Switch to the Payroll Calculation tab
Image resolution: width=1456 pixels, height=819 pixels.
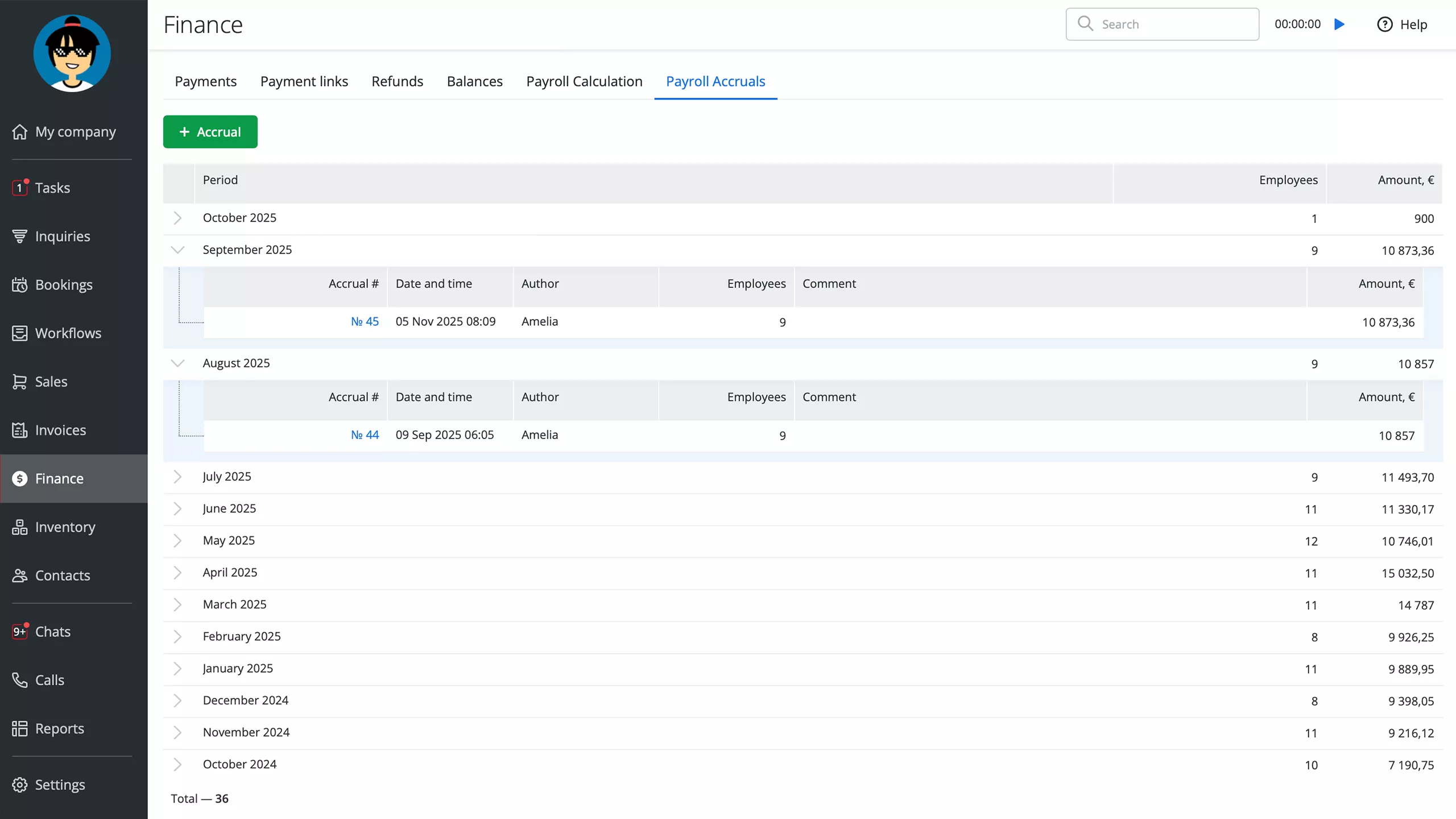584,81
